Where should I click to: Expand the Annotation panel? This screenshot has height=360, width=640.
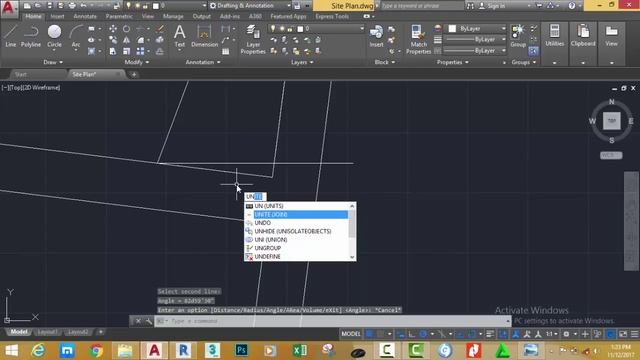click(203, 62)
